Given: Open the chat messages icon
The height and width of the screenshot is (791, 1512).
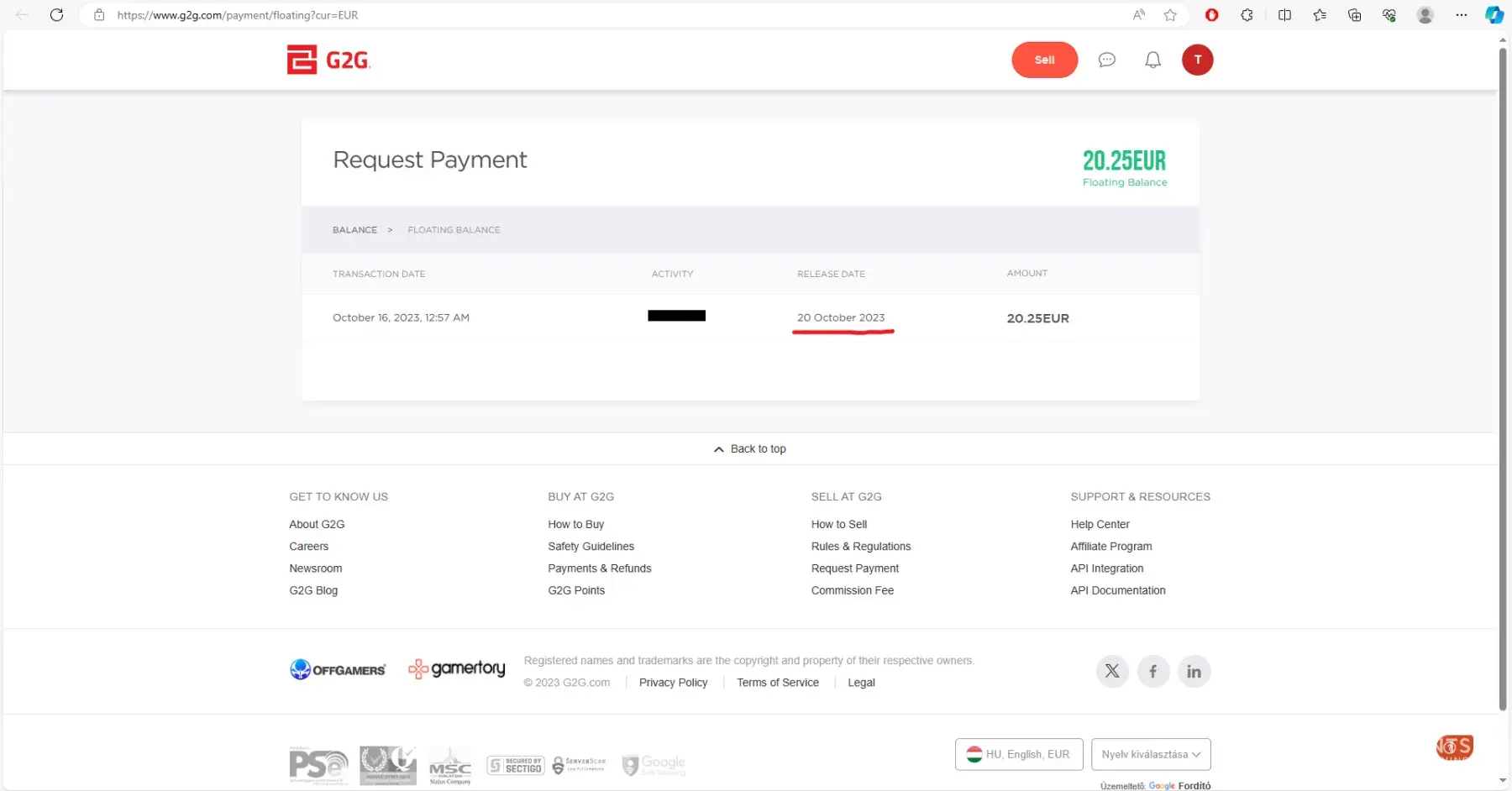Looking at the screenshot, I should 1106,60.
